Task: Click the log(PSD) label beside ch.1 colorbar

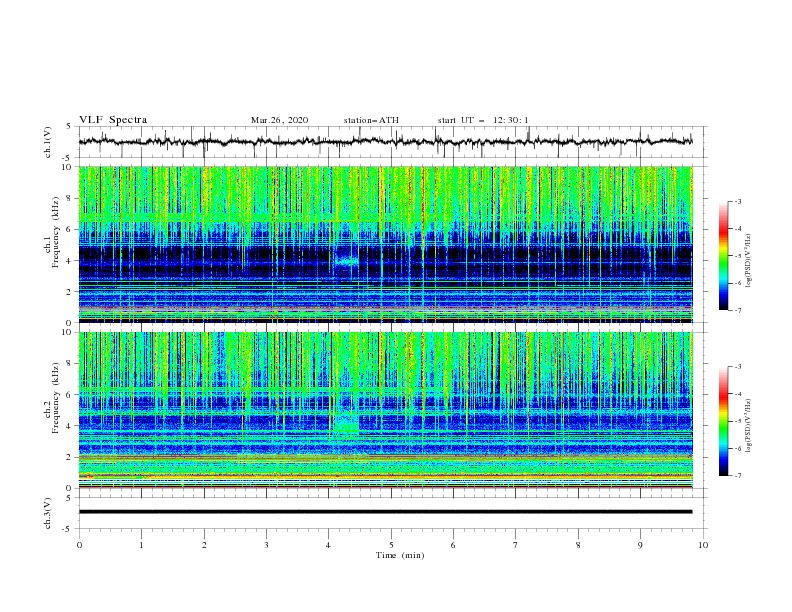Action: click(748, 261)
